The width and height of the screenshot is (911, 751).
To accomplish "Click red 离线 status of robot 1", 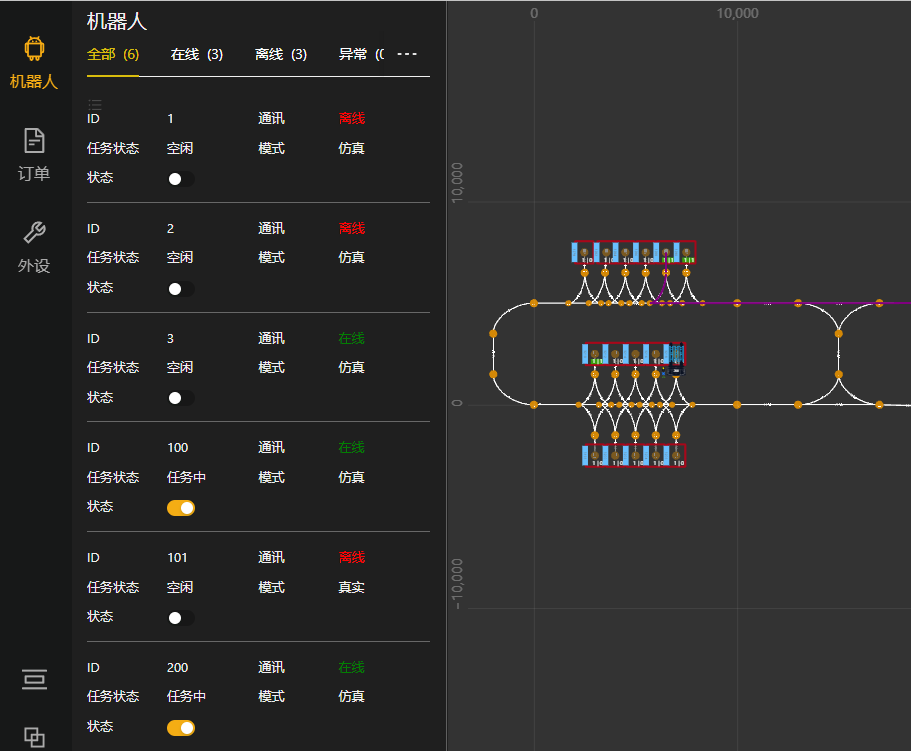I will [352, 118].
